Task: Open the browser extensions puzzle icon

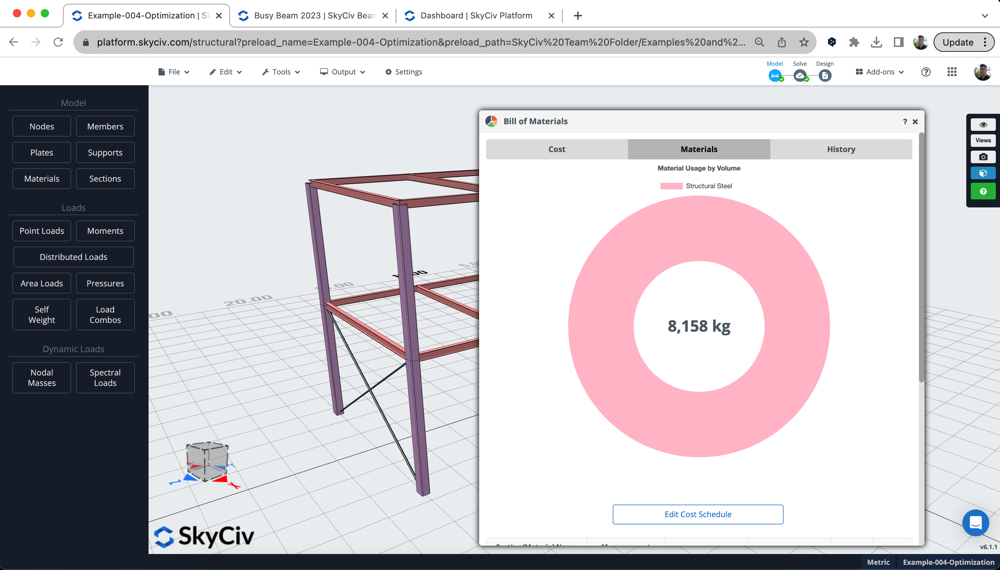Action: (x=854, y=42)
